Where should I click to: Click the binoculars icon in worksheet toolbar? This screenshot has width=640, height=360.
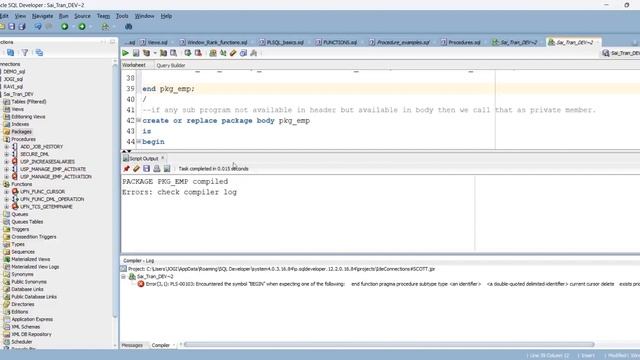[253, 53]
